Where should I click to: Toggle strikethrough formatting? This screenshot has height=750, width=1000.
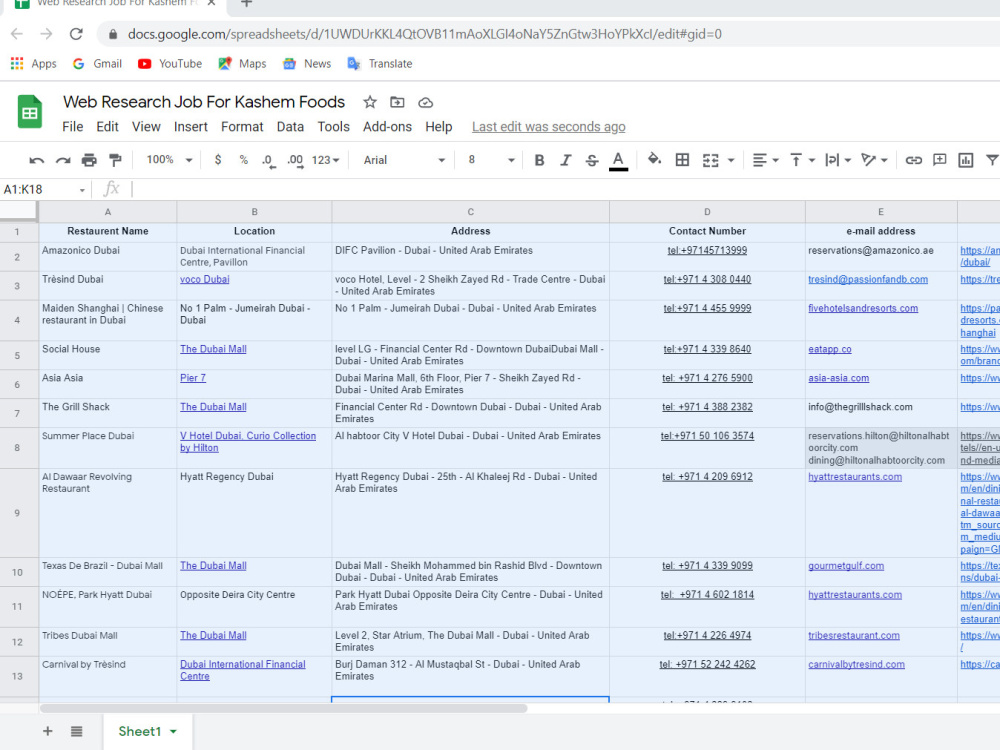click(x=592, y=160)
